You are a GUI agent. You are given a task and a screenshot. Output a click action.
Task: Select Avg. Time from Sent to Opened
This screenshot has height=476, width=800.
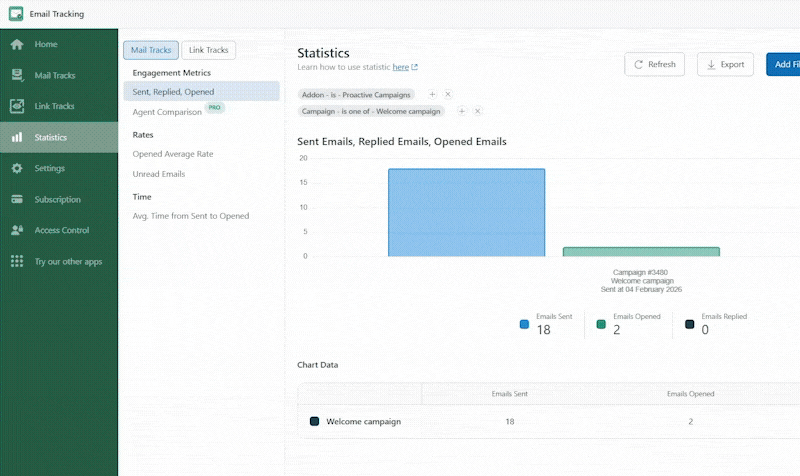191,216
